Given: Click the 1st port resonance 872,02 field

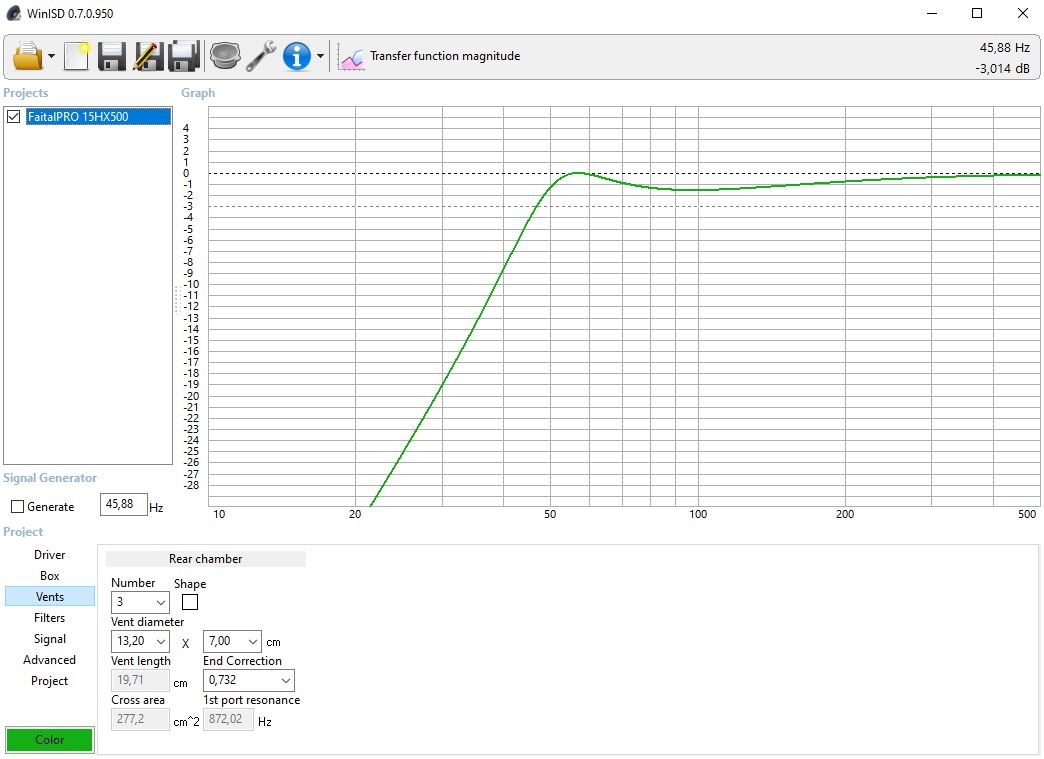Looking at the screenshot, I should click(228, 720).
